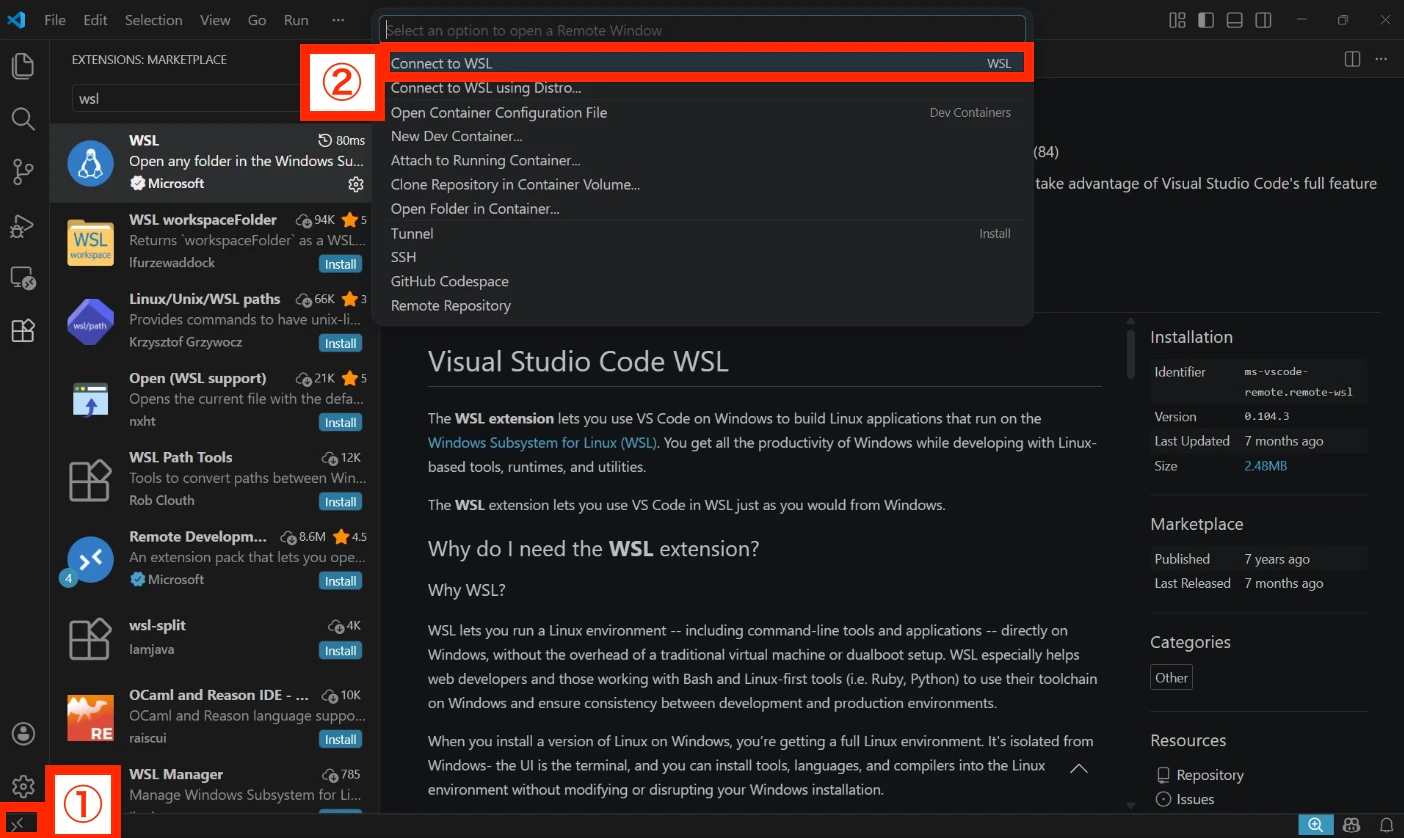Click the zoom magnifier in the status bar
This screenshot has width=1404, height=838.
click(1316, 825)
